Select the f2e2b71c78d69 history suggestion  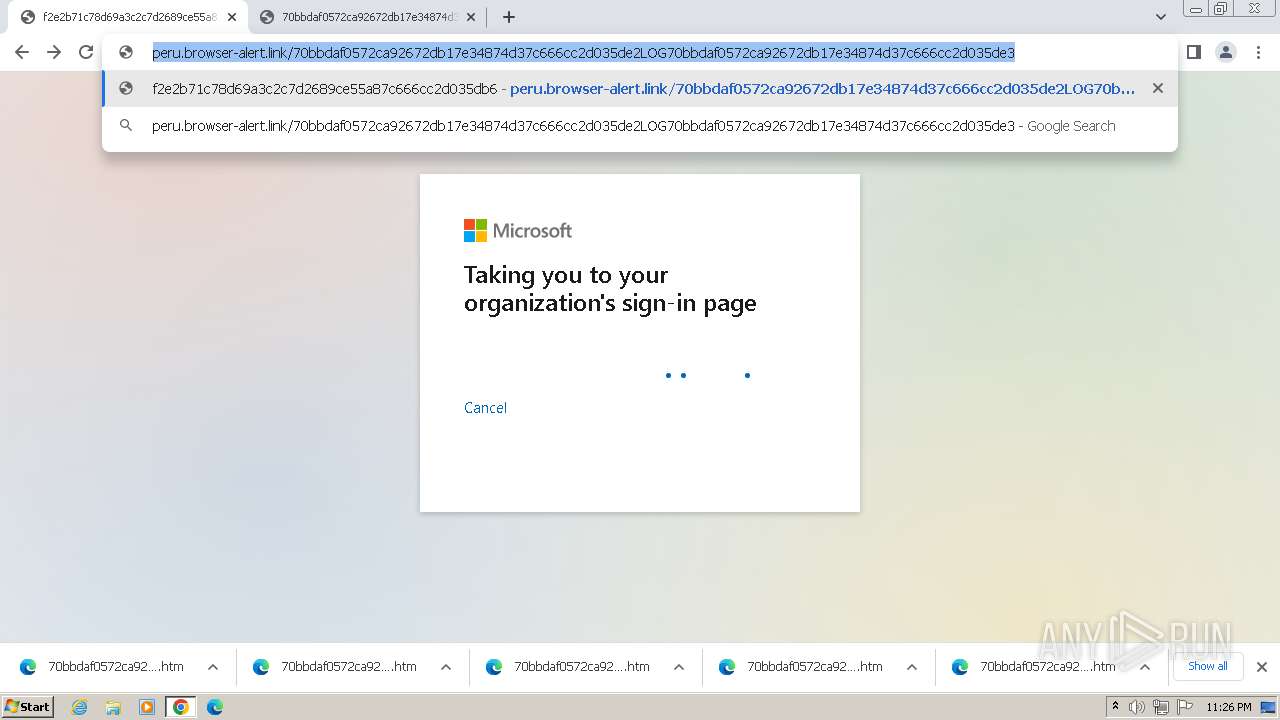640,88
